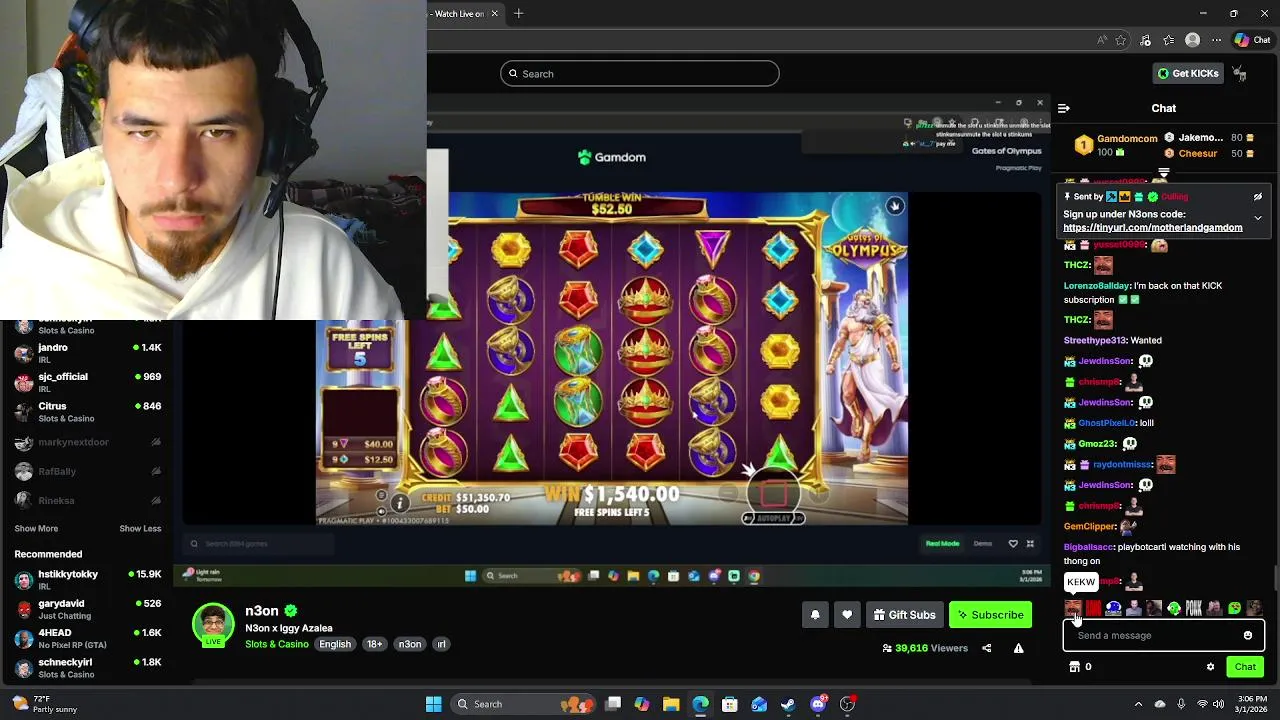Image resolution: width=1280 pixels, height=720 pixels.
Task: Open new browser tab with plus icon
Action: [x=518, y=14]
